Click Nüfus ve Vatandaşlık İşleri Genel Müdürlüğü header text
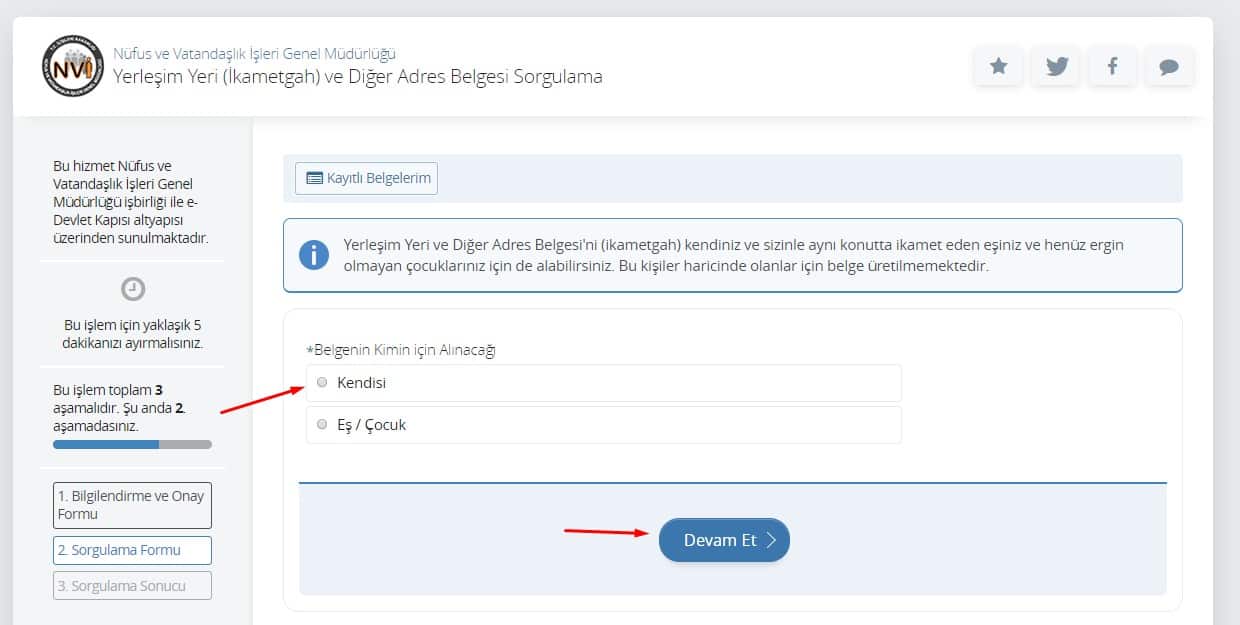Screen dimensions: 1240x625 [254, 54]
